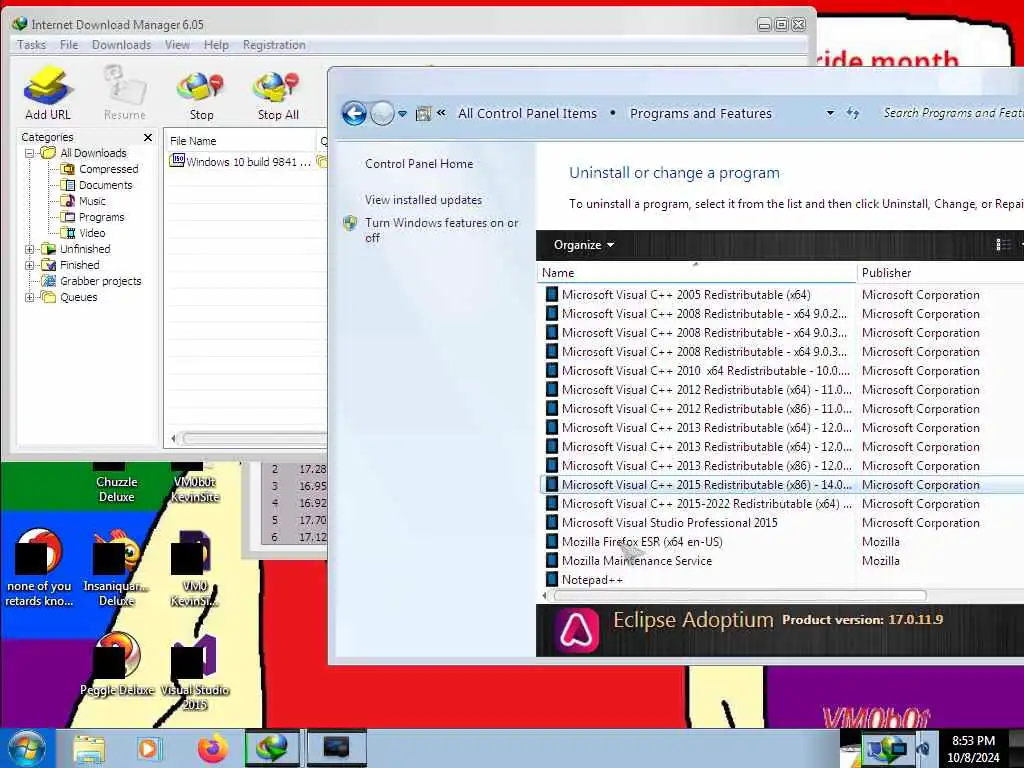Click the Search Programs and Features box
Screen dimensions: 1024x768
(x=951, y=113)
